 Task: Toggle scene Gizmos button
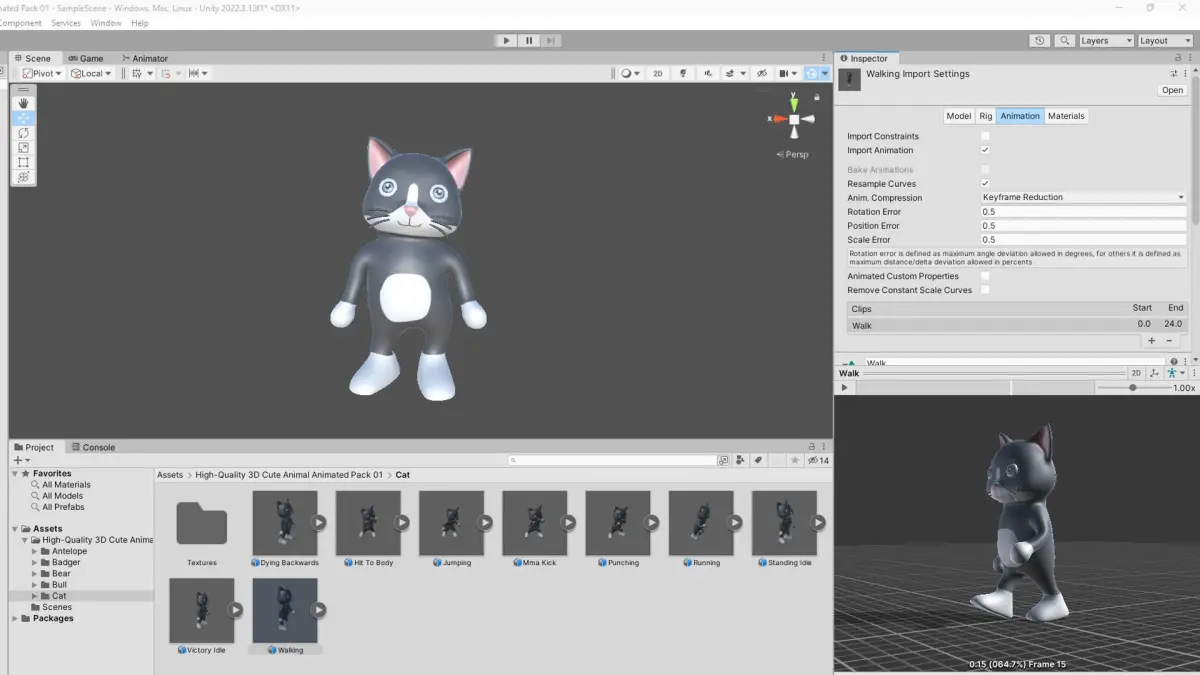coord(812,73)
